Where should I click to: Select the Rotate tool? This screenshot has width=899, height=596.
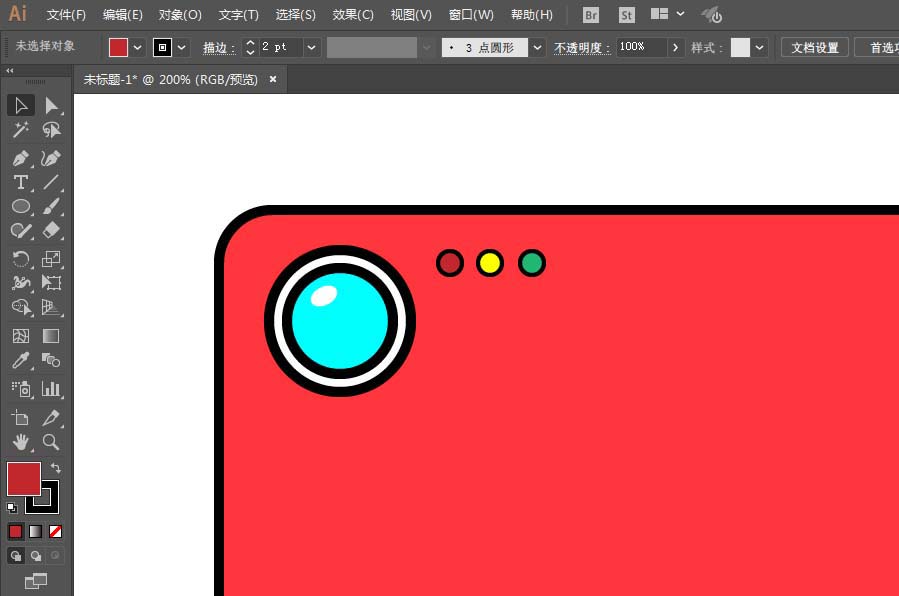pos(21,259)
